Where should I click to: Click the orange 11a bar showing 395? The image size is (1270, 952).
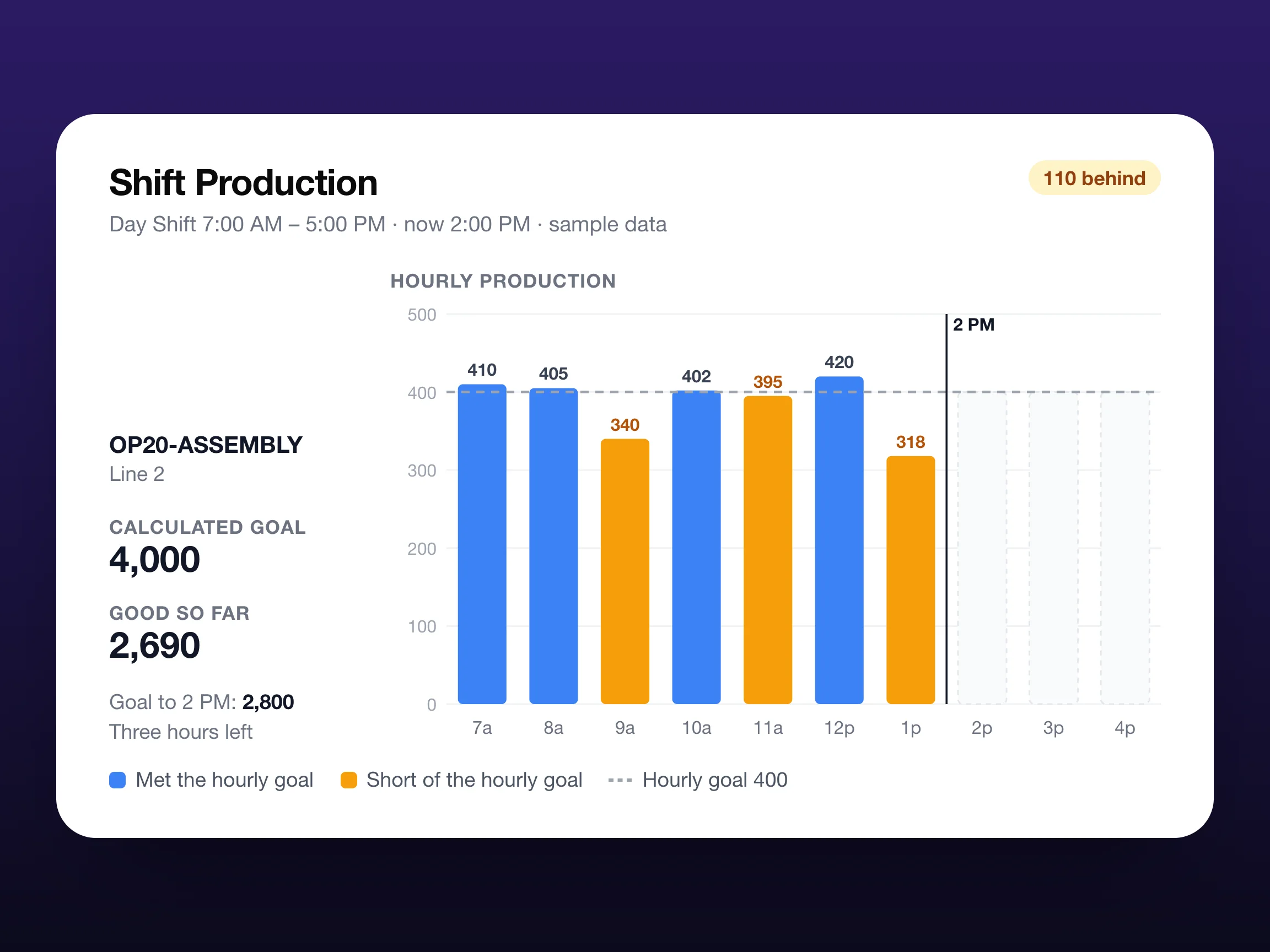768,550
